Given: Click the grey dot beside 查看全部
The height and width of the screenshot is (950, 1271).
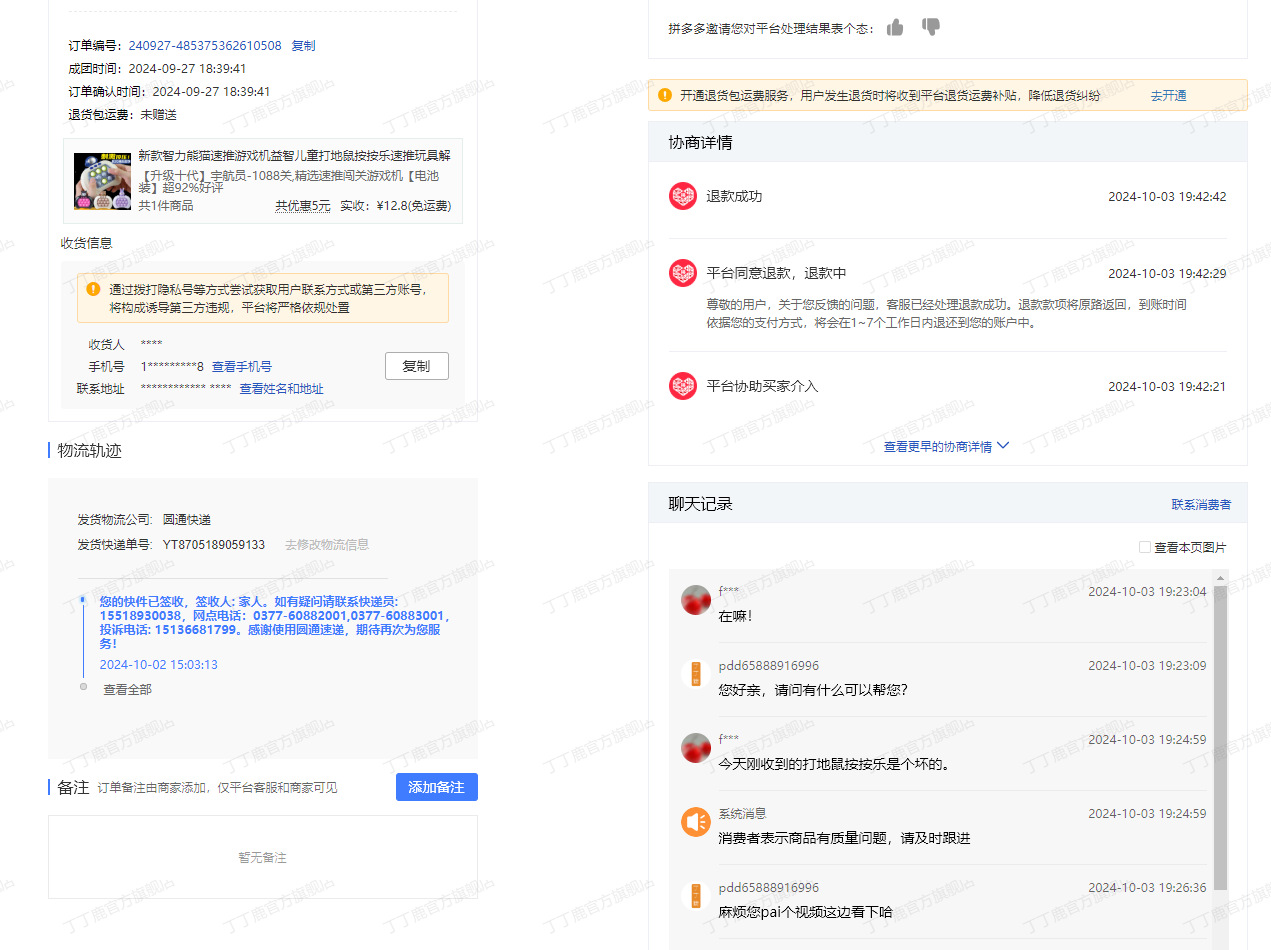Looking at the screenshot, I should coord(83,687).
